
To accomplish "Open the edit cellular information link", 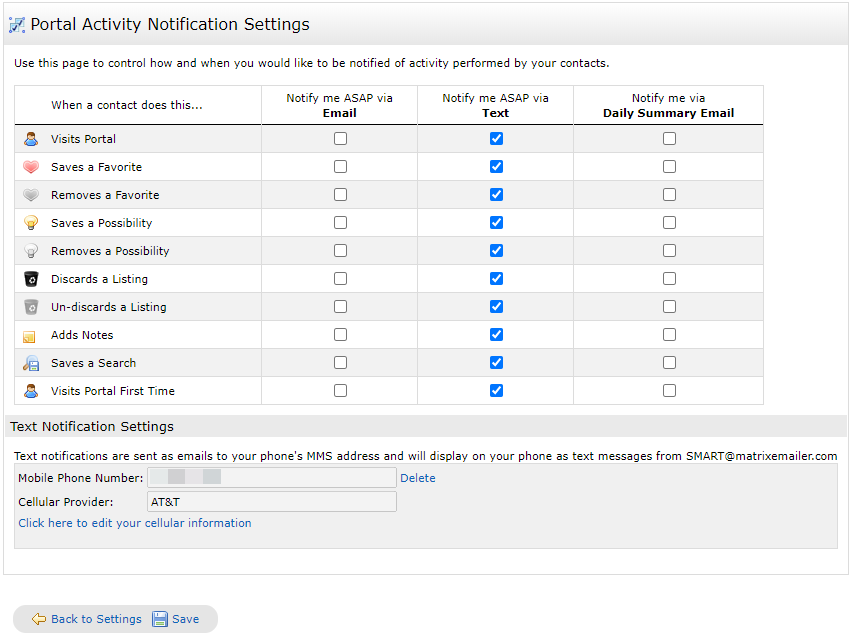I will pyautogui.click(x=135, y=523).
